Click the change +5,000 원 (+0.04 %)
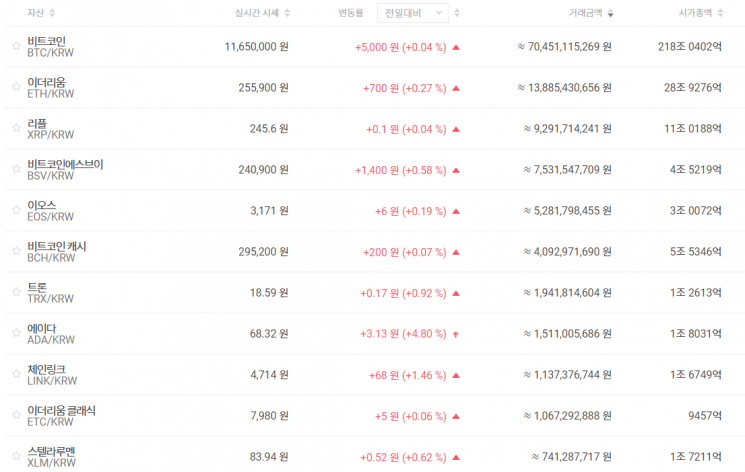This screenshot has height=472, width=745. 401,47
